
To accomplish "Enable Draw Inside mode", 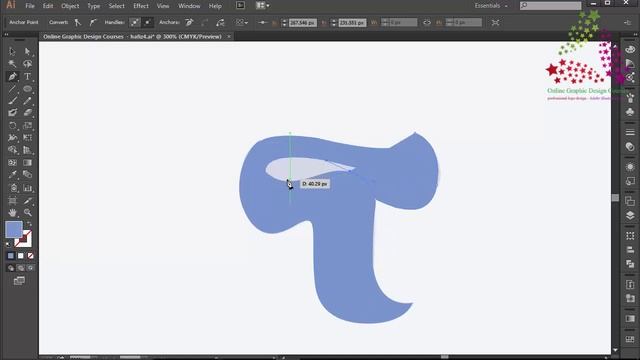I will (30, 268).
